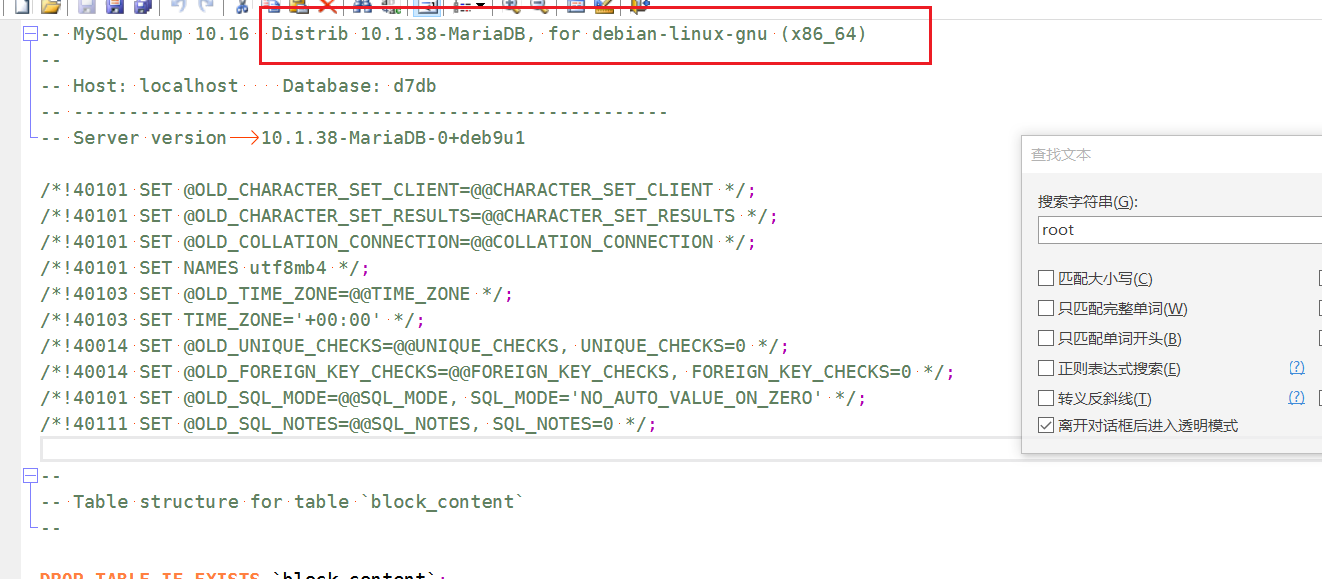The width and height of the screenshot is (1322, 579).
Task: Click the Database: d7db text
Action: 359,86
